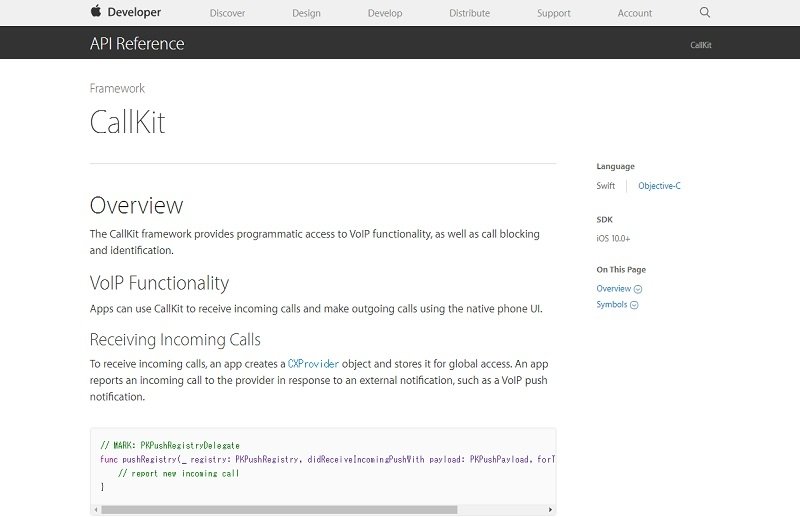Screen dimensions: 800x517
Task: Click the CallKit breadcrumb in dark bar
Action: point(701,45)
